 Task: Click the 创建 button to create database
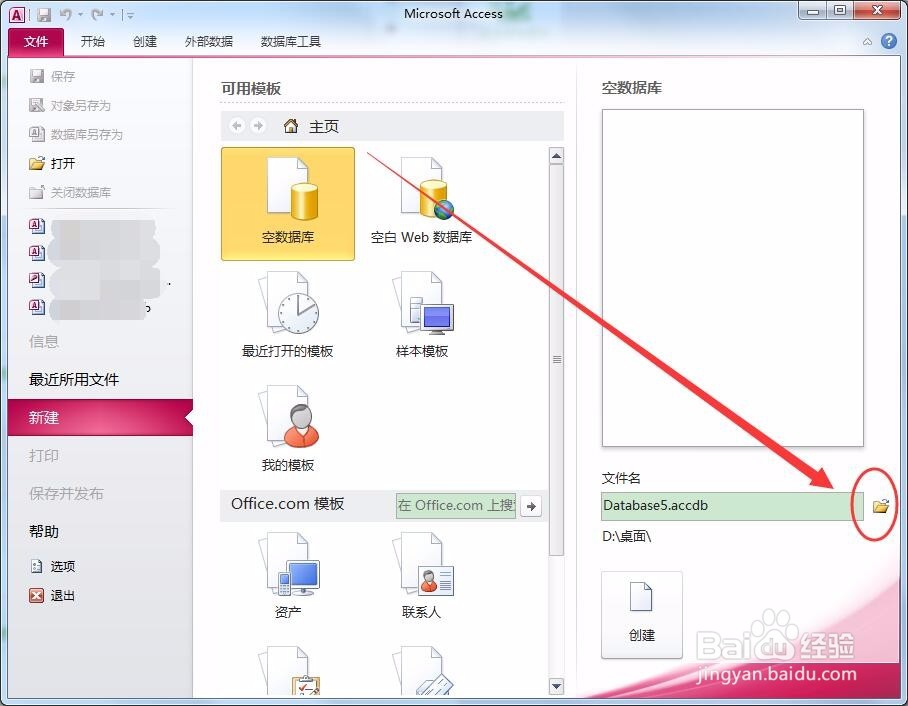click(x=642, y=614)
